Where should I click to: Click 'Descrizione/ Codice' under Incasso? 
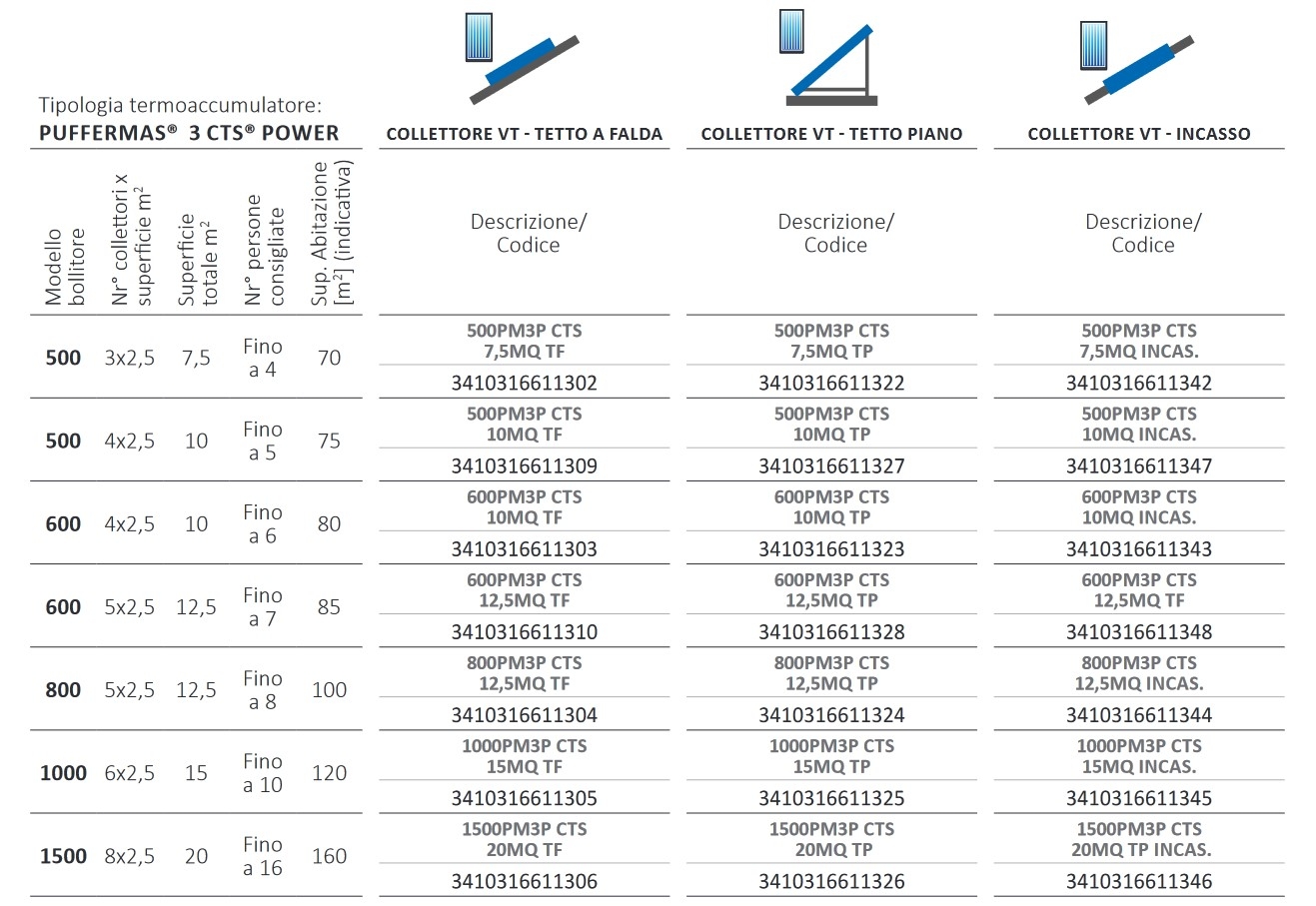point(1144,233)
